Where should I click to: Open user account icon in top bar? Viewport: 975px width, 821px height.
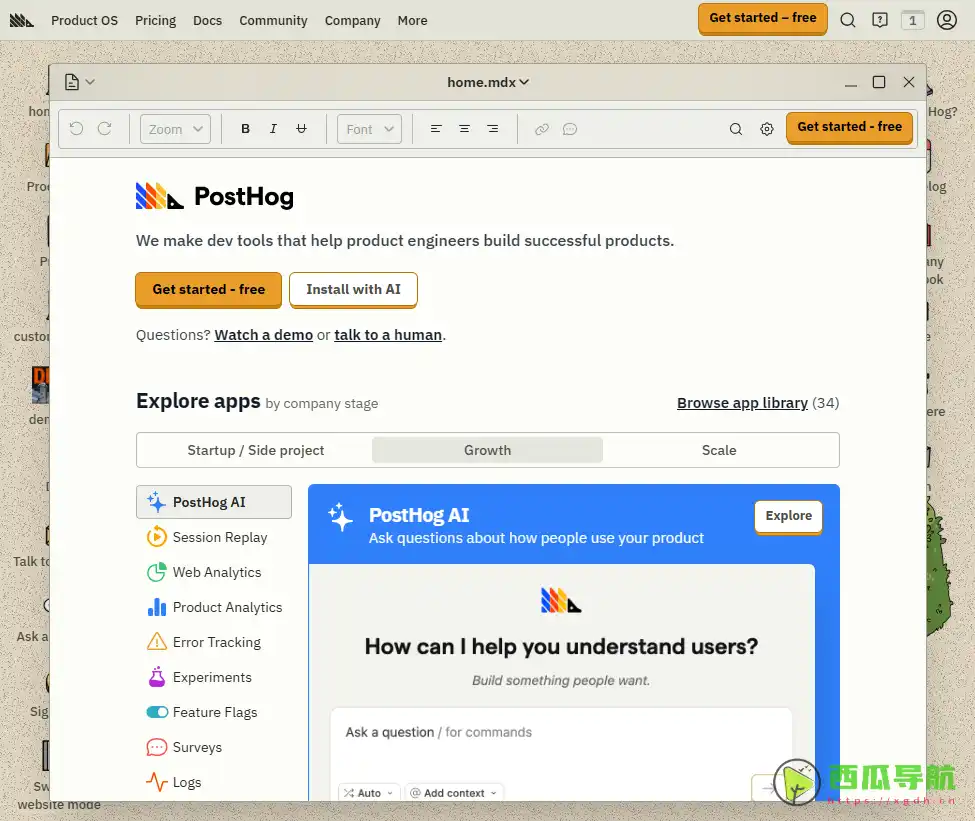[x=947, y=20]
